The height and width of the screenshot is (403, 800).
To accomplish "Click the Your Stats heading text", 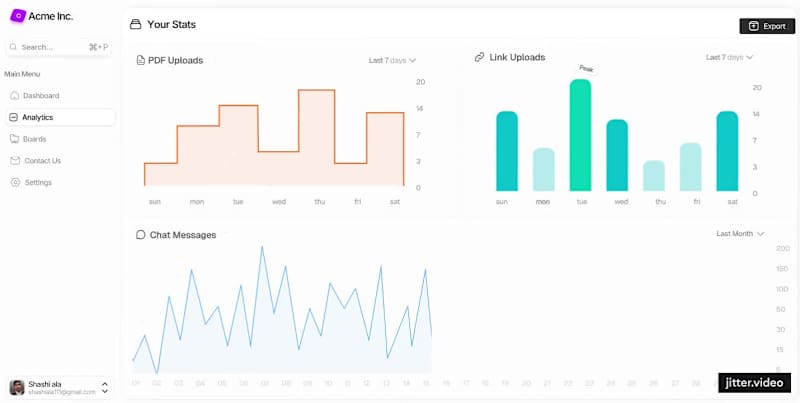I will [171, 24].
